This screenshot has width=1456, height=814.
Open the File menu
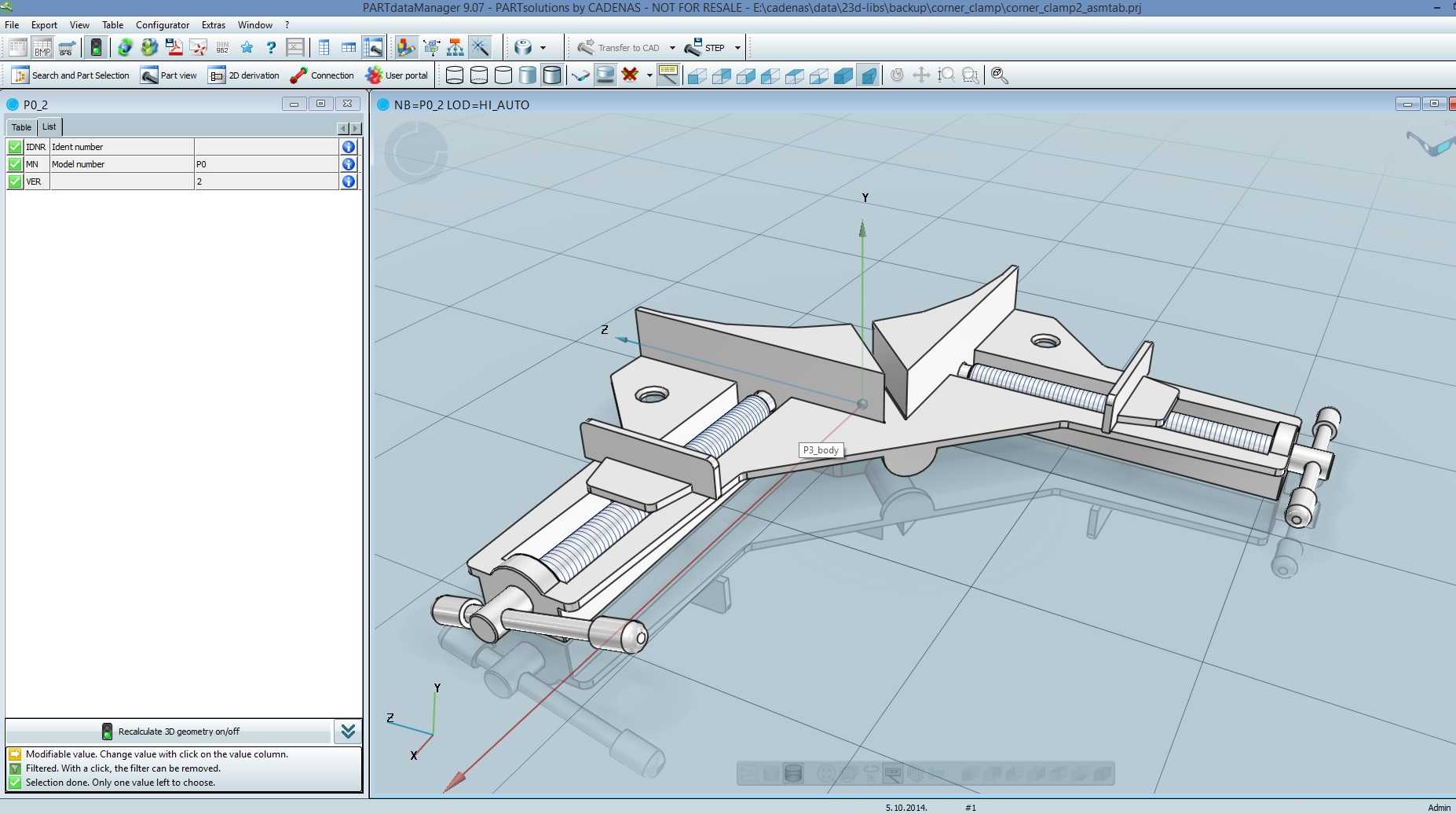click(x=12, y=25)
